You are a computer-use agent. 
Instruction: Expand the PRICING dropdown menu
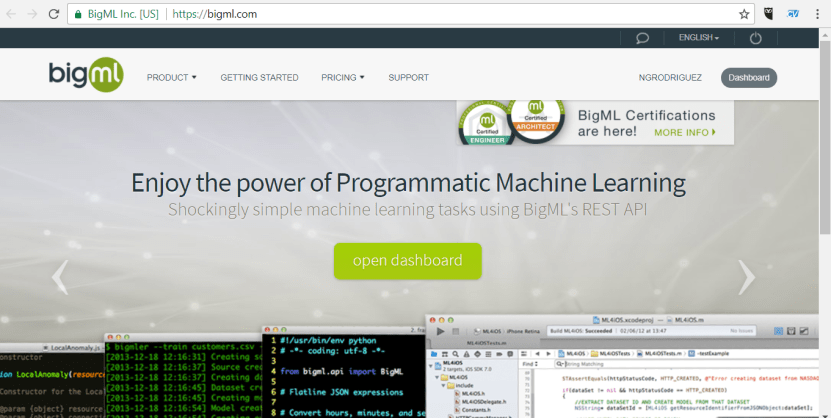[x=342, y=77]
